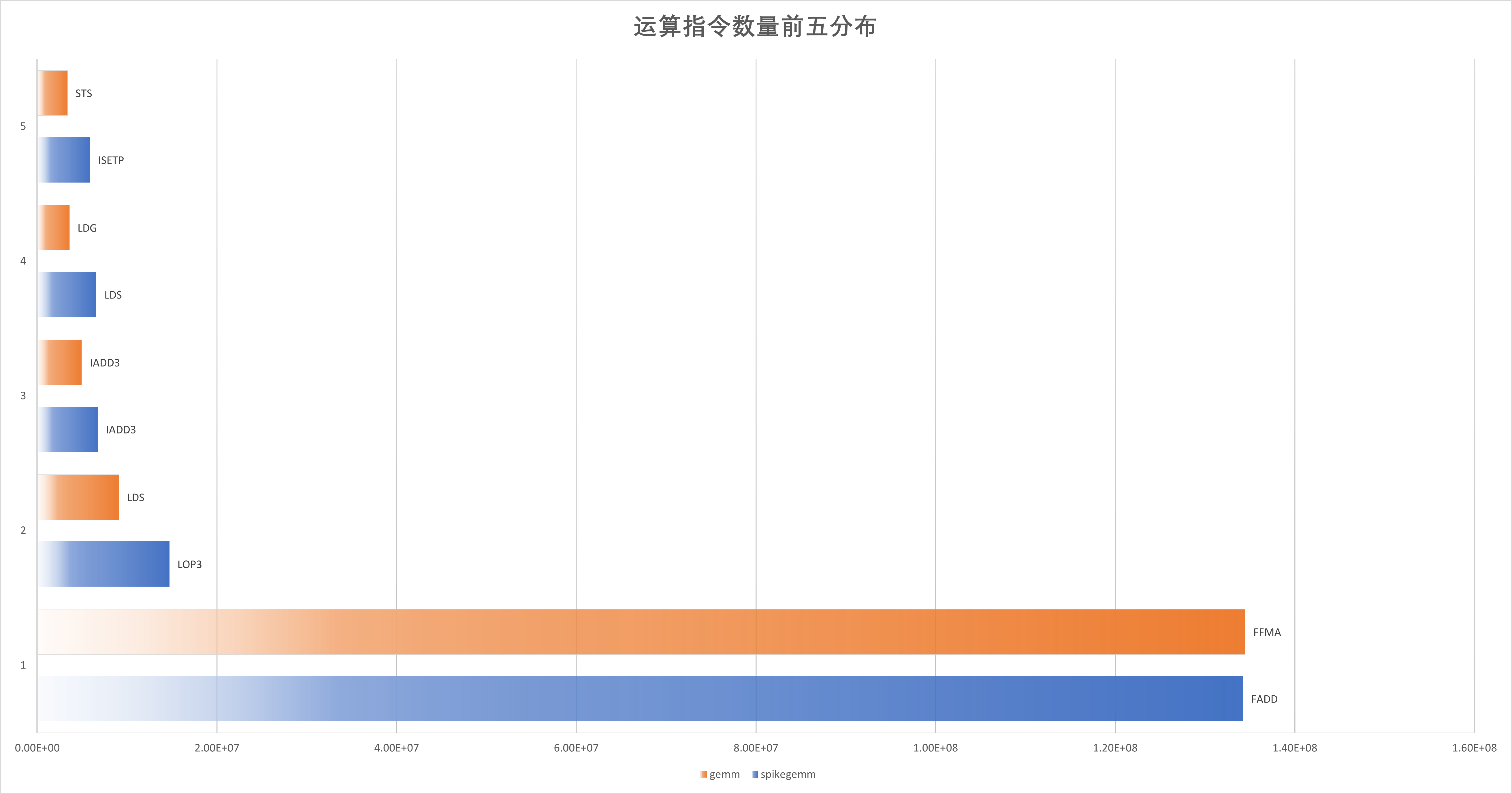Click the FADD data label

tap(1264, 699)
